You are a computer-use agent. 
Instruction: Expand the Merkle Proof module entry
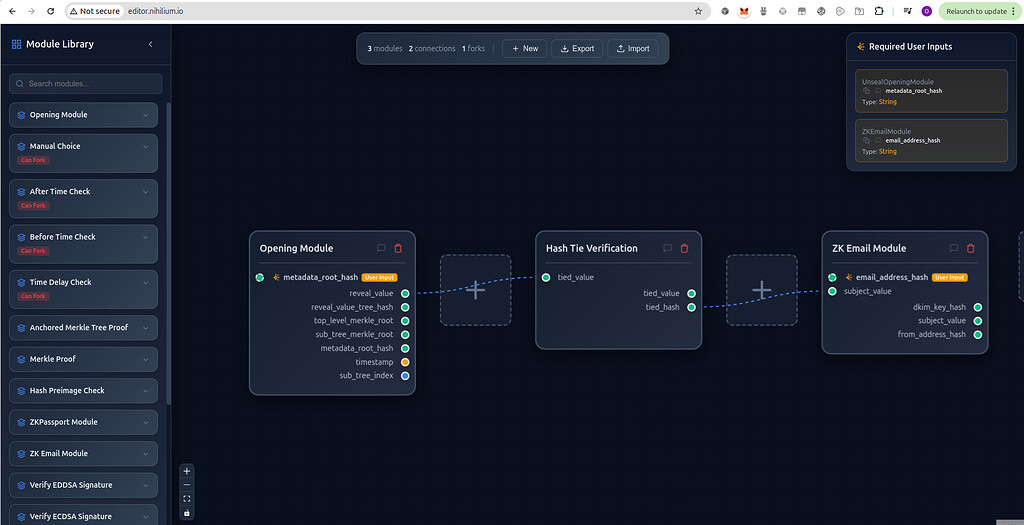pyautogui.click(x=146, y=359)
